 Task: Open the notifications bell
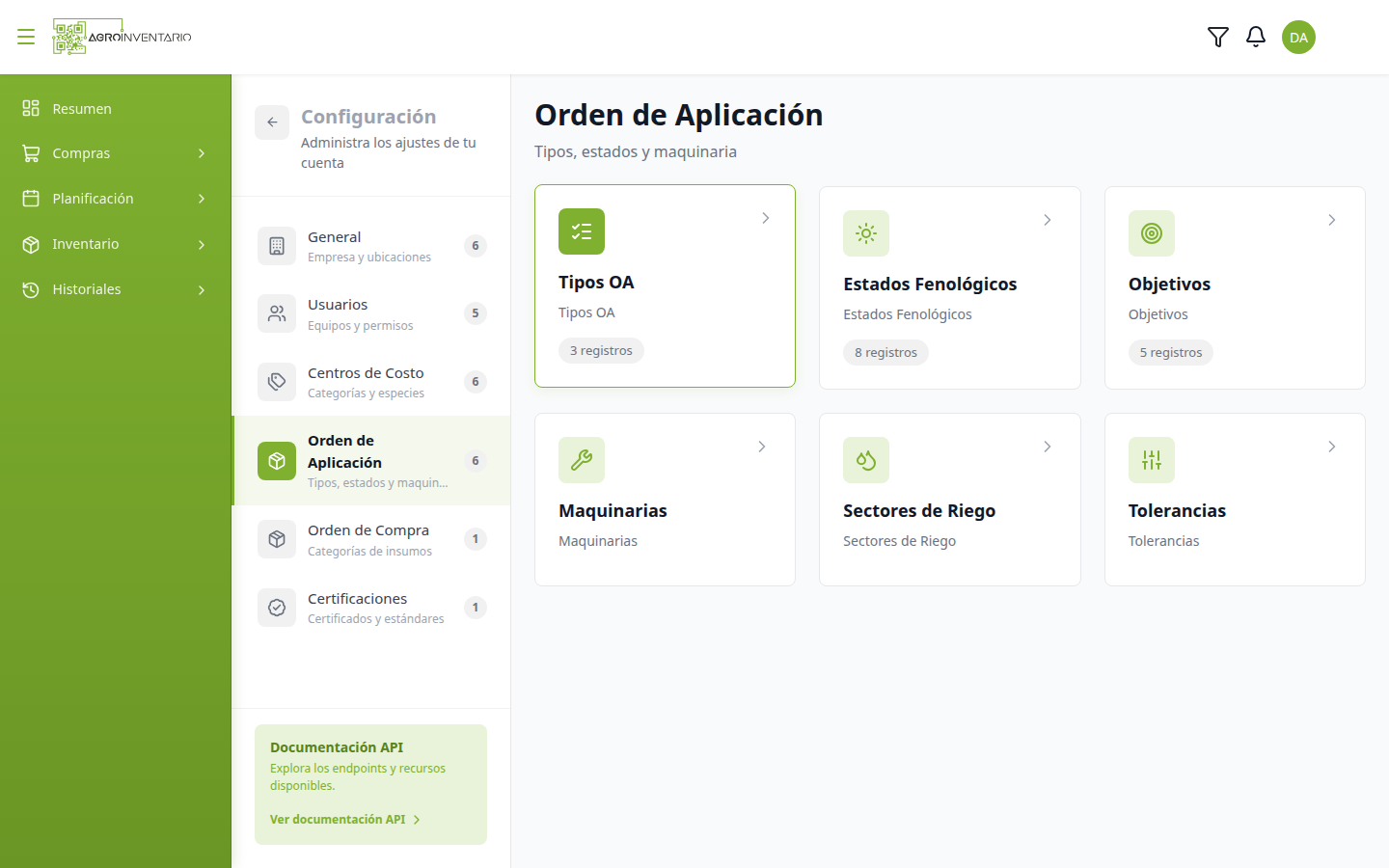1256,37
